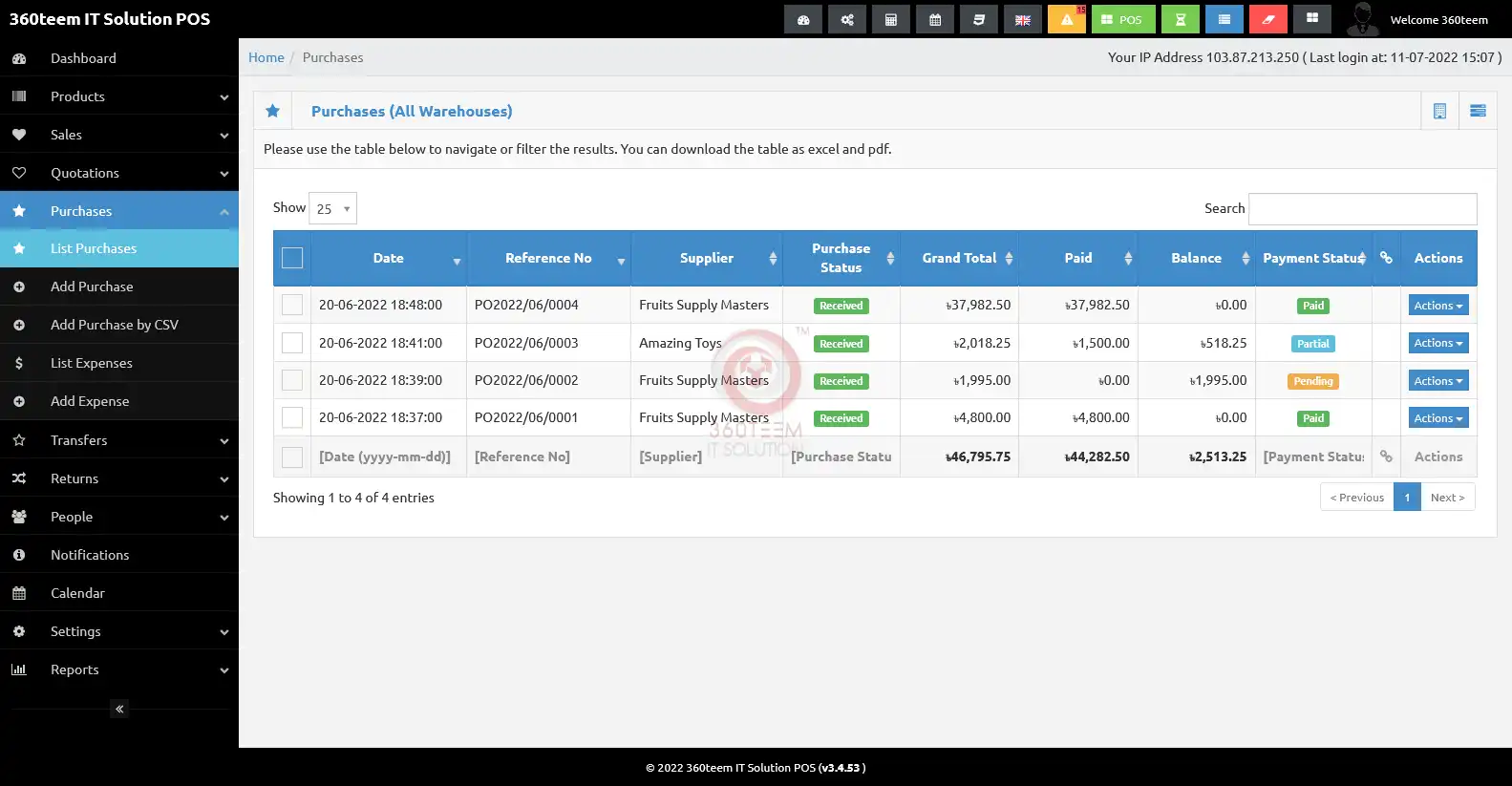Image resolution: width=1512 pixels, height=786 pixels.
Task: Open Add Expense in sidebar
Action: point(119,401)
